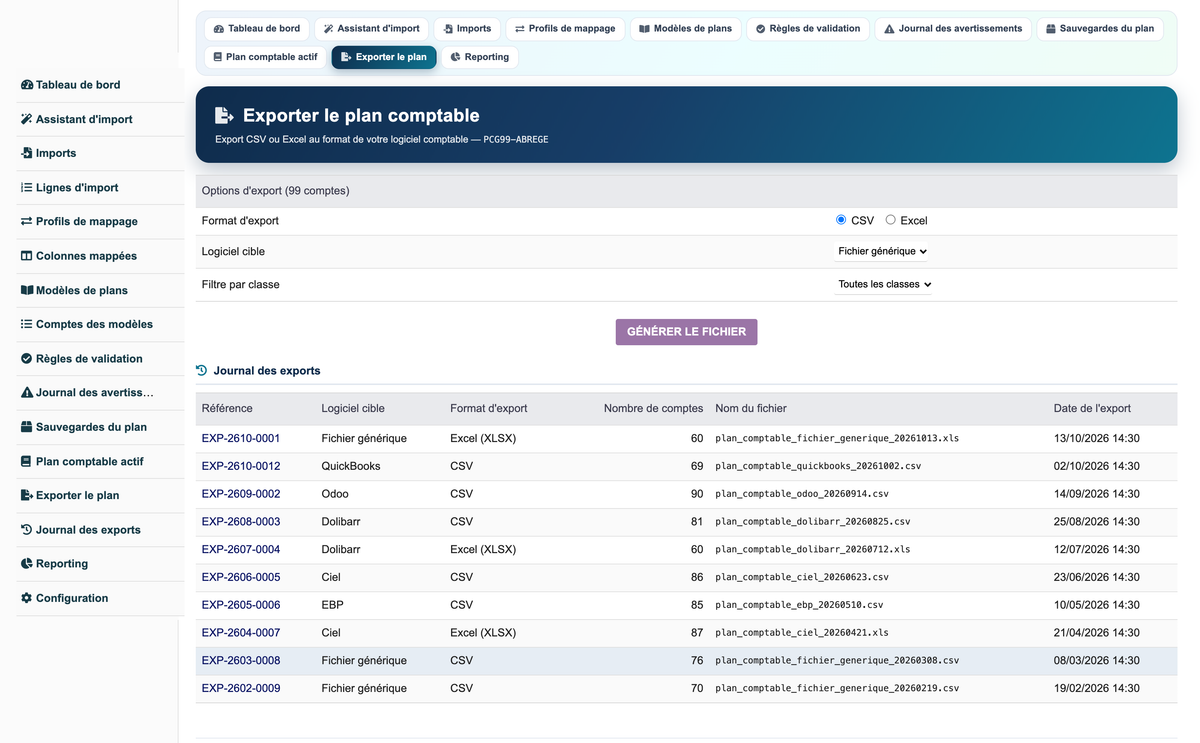
Task: Click the warning icon in top Journal des avertissements tab
Action: (890, 29)
